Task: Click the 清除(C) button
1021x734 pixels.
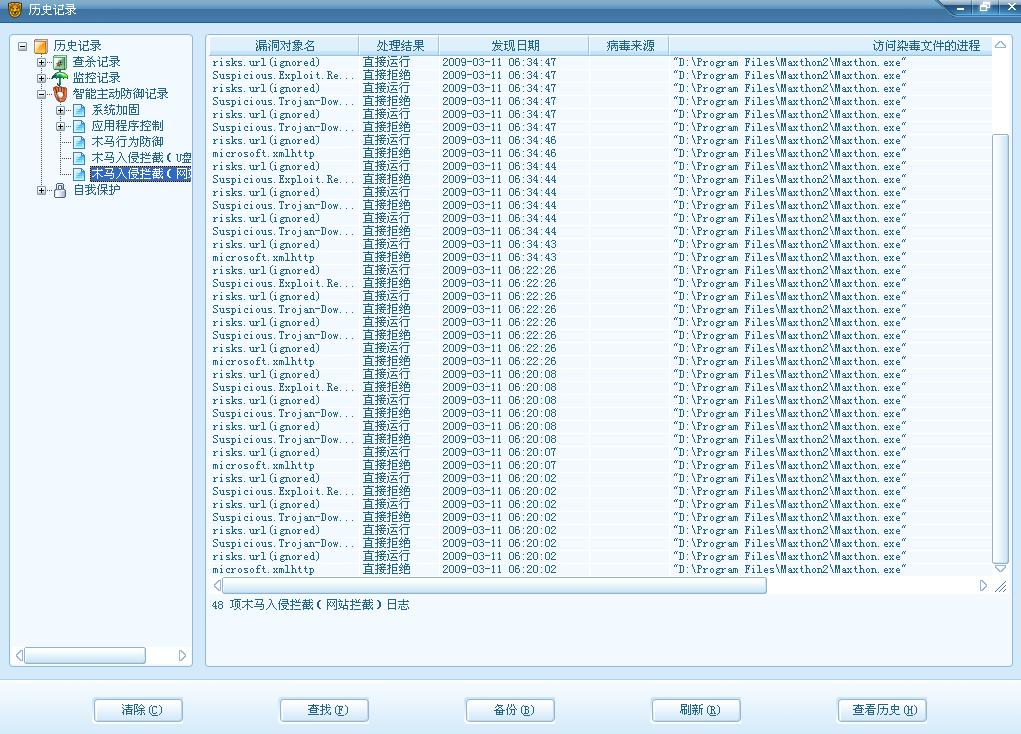Action: [138, 710]
